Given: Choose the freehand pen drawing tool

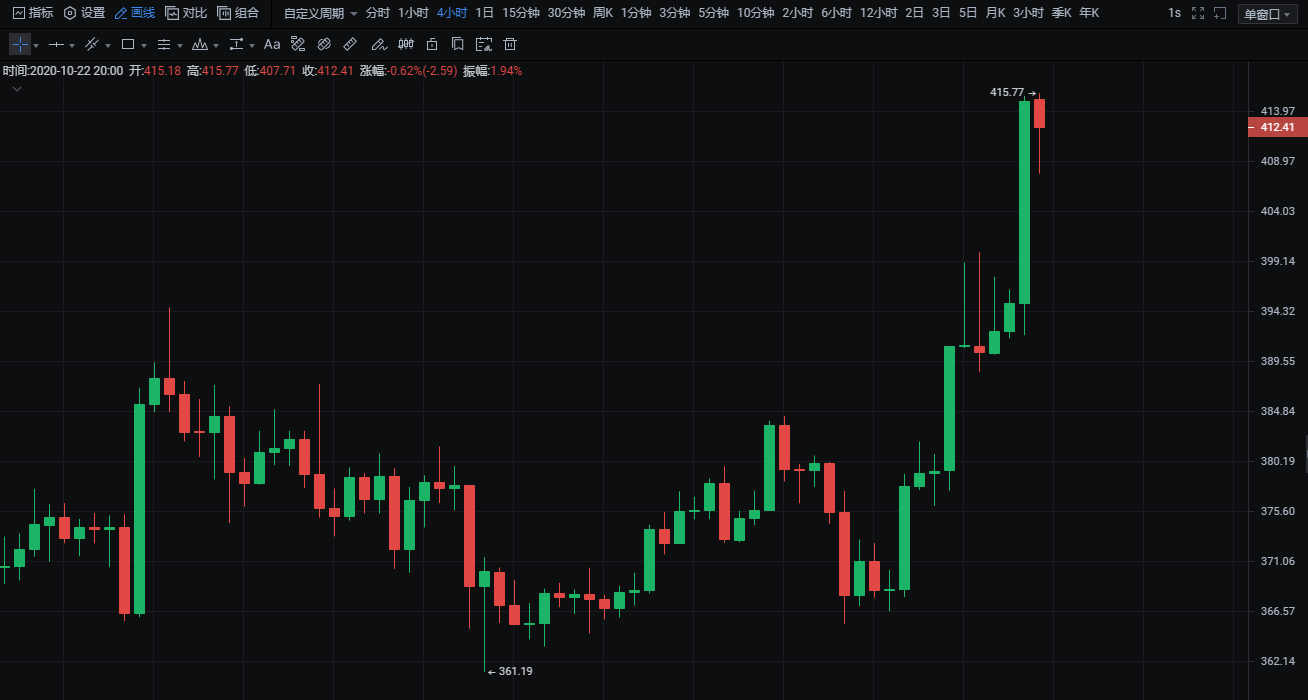Looking at the screenshot, I should (378, 45).
